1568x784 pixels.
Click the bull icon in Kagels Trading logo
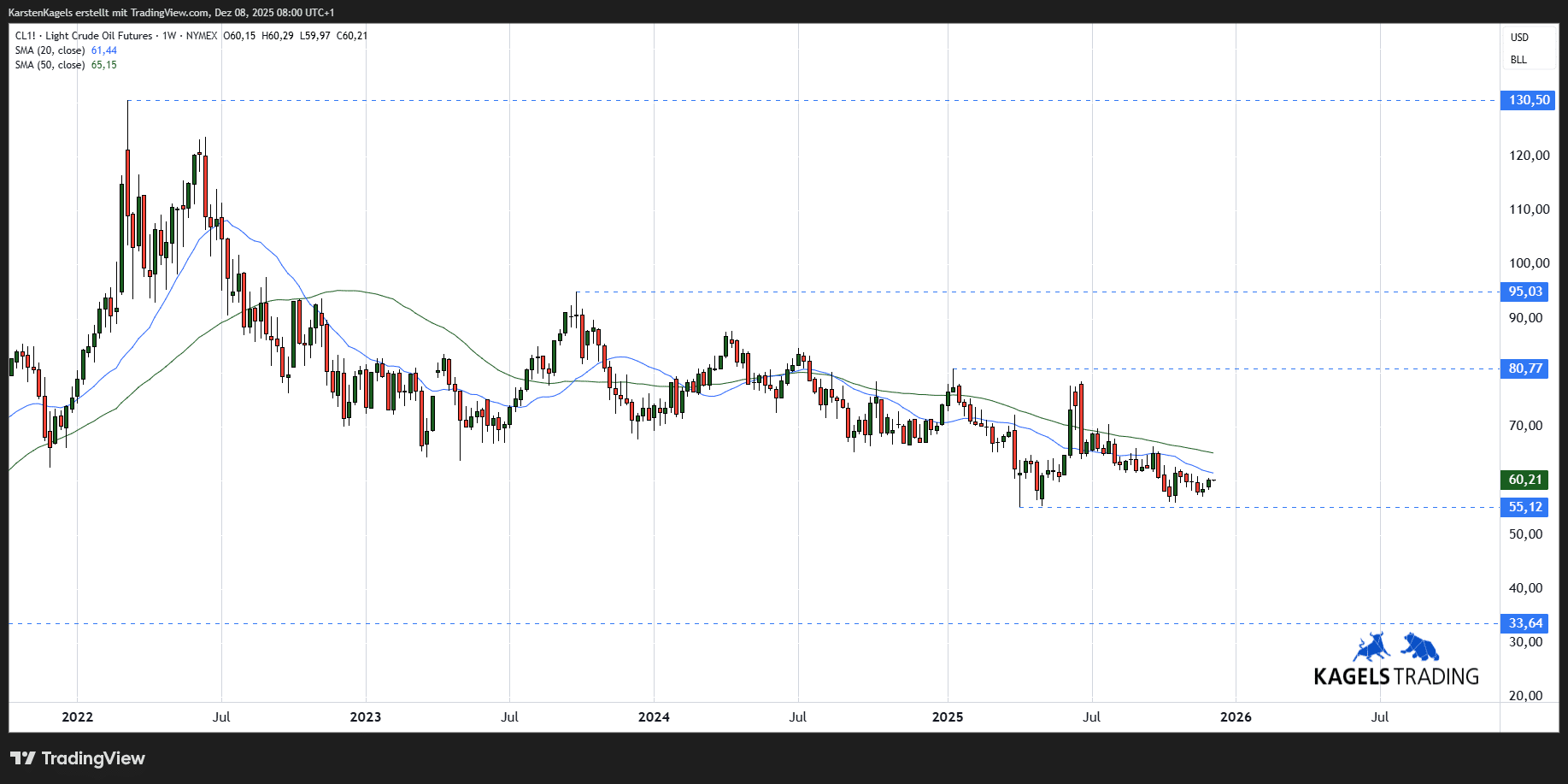(1371, 647)
